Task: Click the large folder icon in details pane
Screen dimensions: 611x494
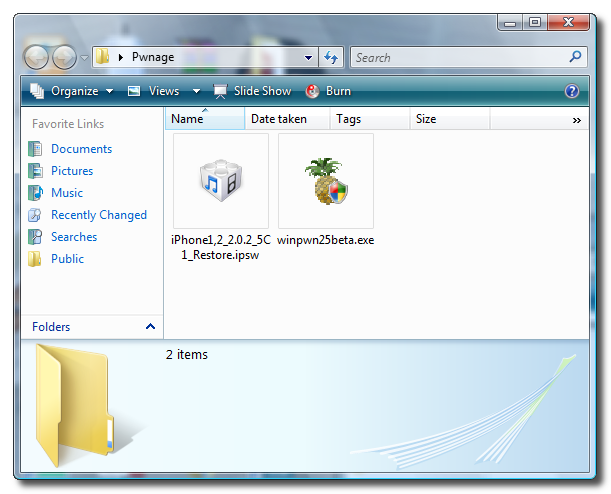Action: [x=74, y=405]
